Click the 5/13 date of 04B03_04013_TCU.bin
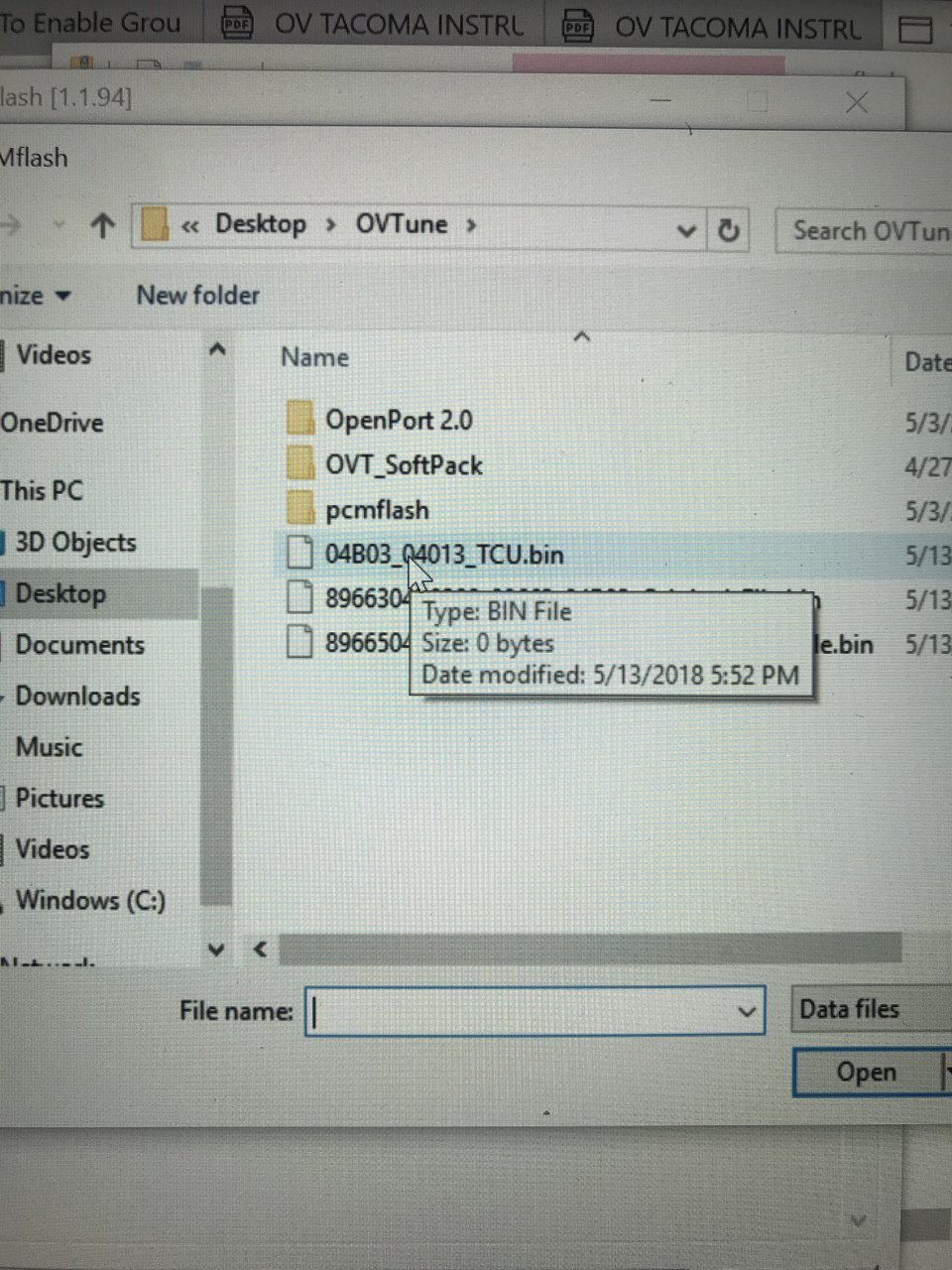Image resolution: width=952 pixels, height=1270 pixels. point(928,556)
